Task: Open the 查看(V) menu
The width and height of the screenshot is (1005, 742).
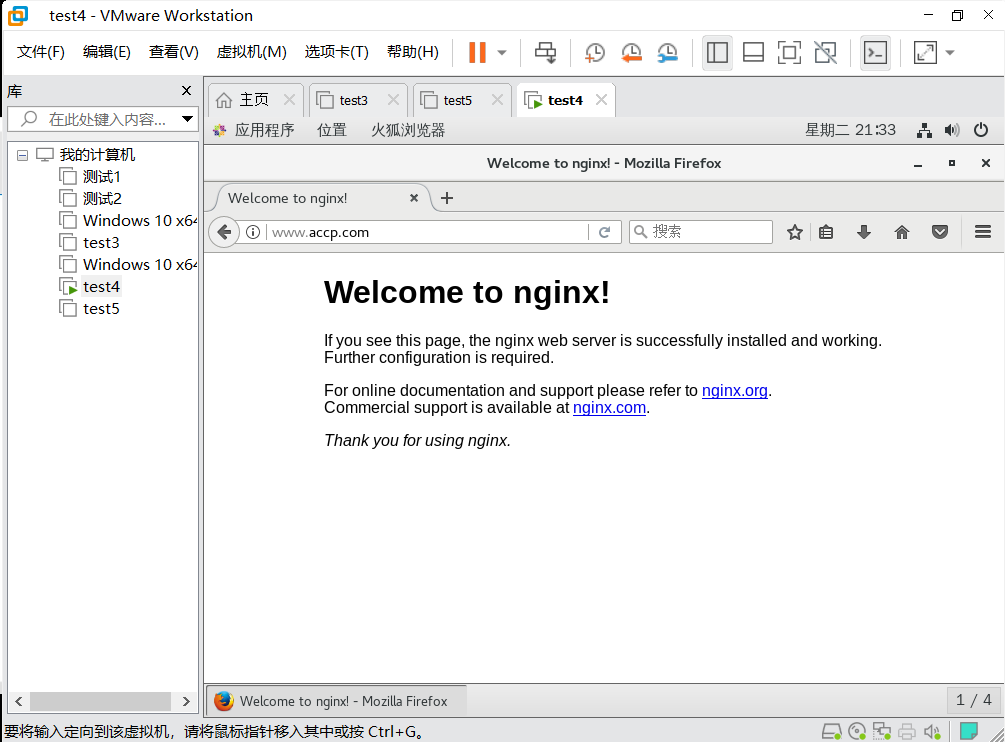Action: coord(174,52)
